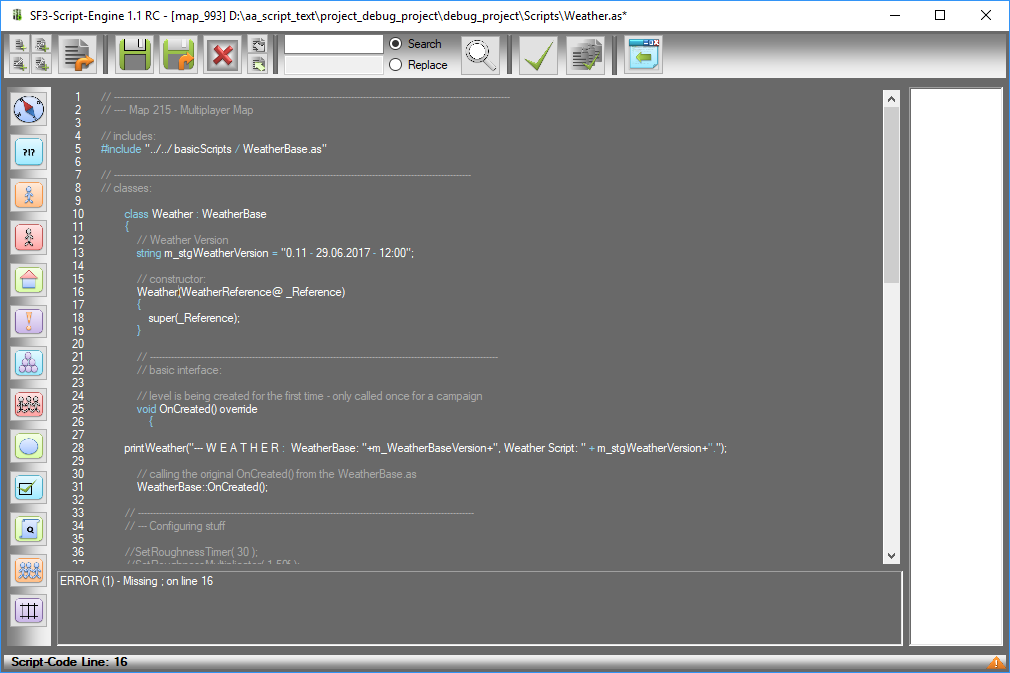Click the green floppy disk save icon
The image size is (1010, 673).
click(x=134, y=55)
